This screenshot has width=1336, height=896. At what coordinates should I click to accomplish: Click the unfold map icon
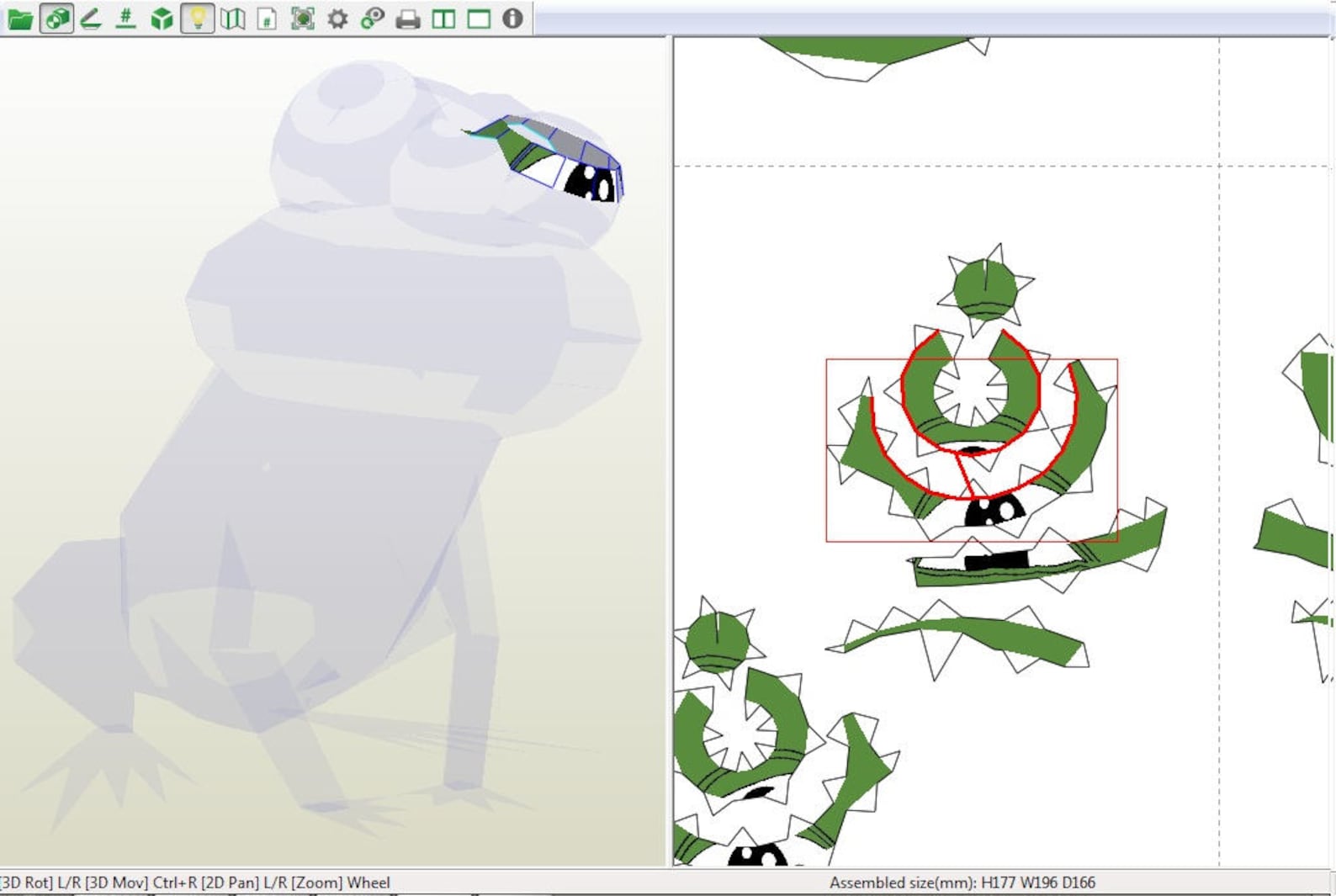233,19
